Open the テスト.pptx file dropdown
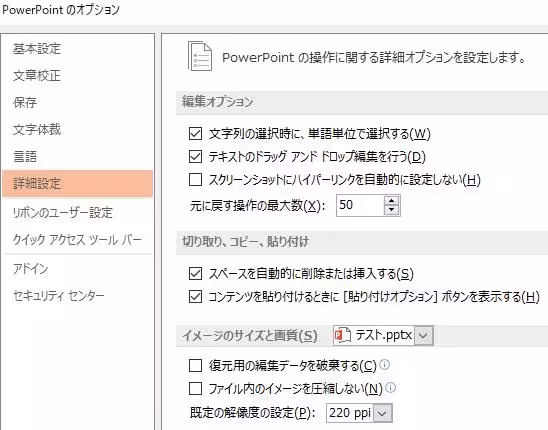Image resolution: width=548 pixels, height=430 pixels. 423,336
